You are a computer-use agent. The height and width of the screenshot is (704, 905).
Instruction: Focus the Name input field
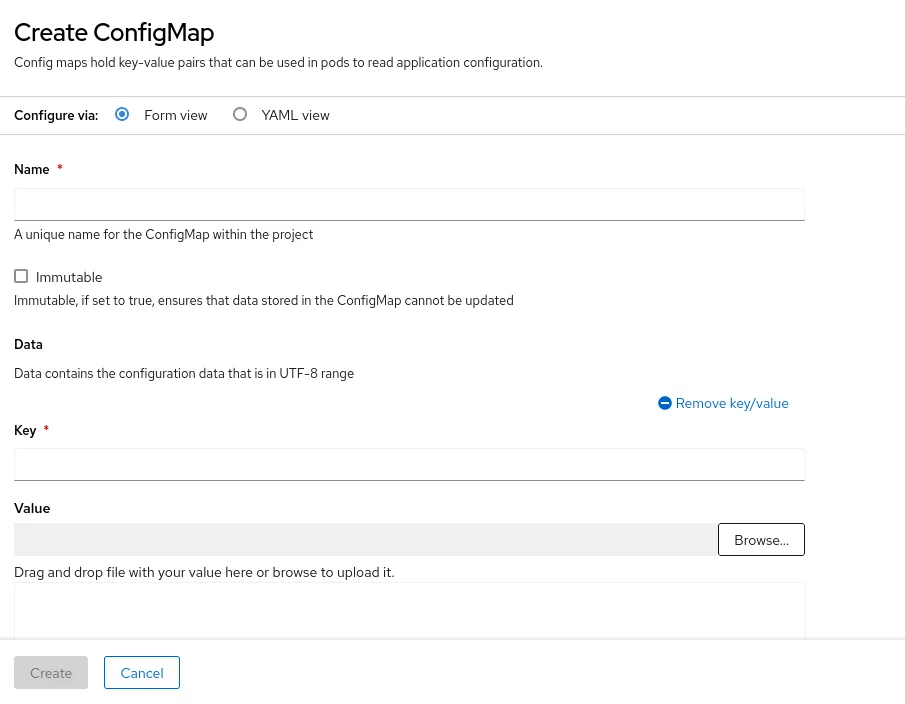tap(409, 204)
